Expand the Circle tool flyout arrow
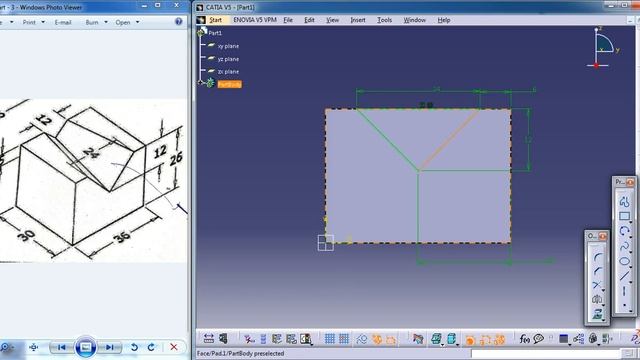Screen dimensions: 640x360 [631, 237]
